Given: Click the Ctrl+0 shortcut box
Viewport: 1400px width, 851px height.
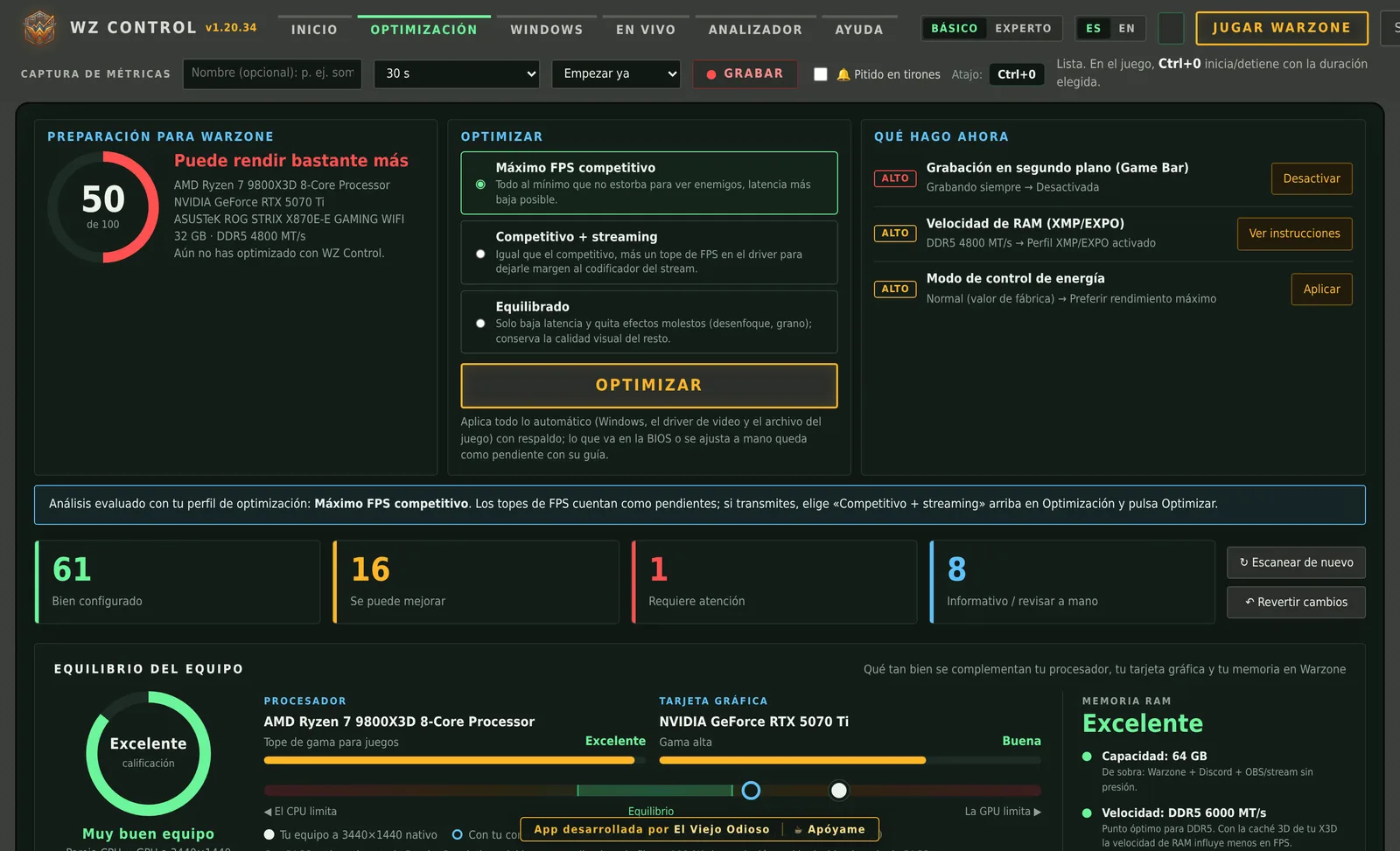Looking at the screenshot, I should click(x=1017, y=74).
